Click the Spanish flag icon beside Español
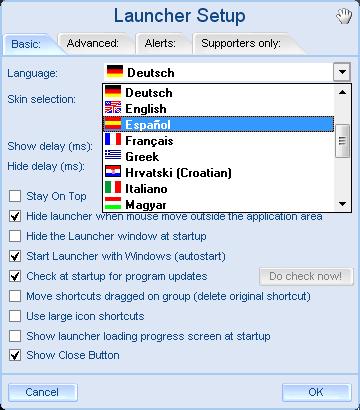This screenshot has height=410, width=360. (x=113, y=124)
